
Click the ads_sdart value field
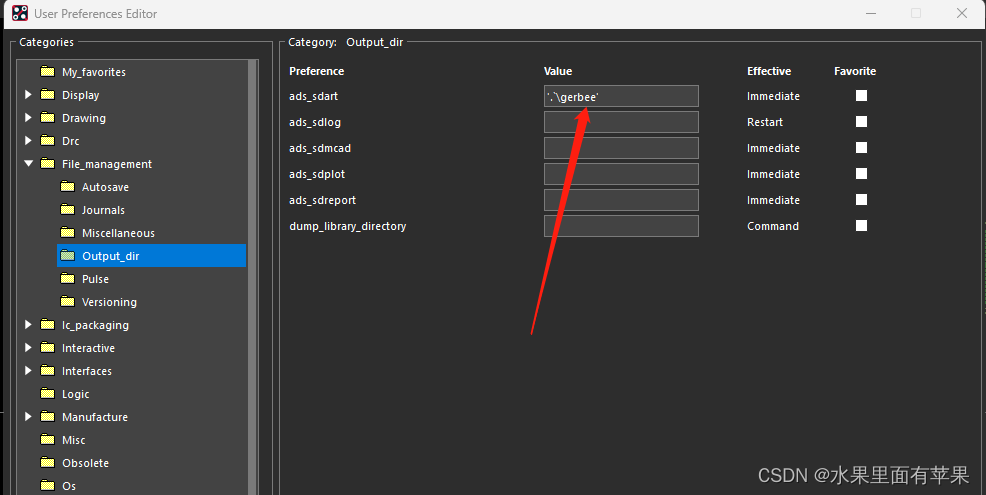pos(621,96)
